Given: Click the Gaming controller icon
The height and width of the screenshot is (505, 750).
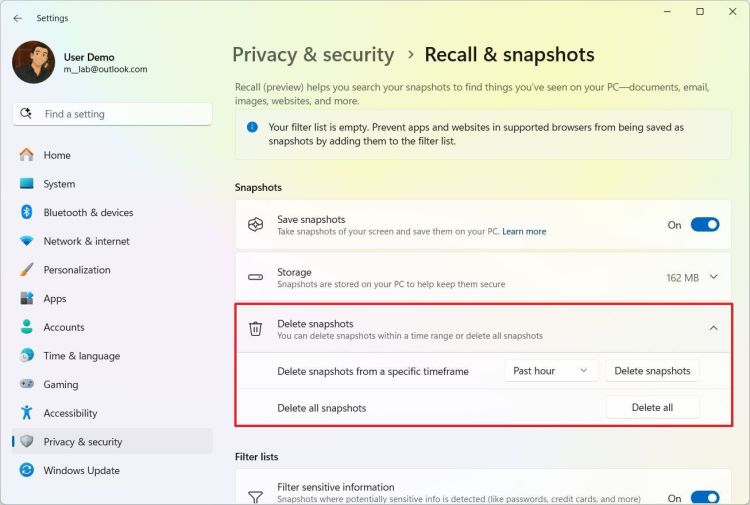Looking at the screenshot, I should click(26, 384).
